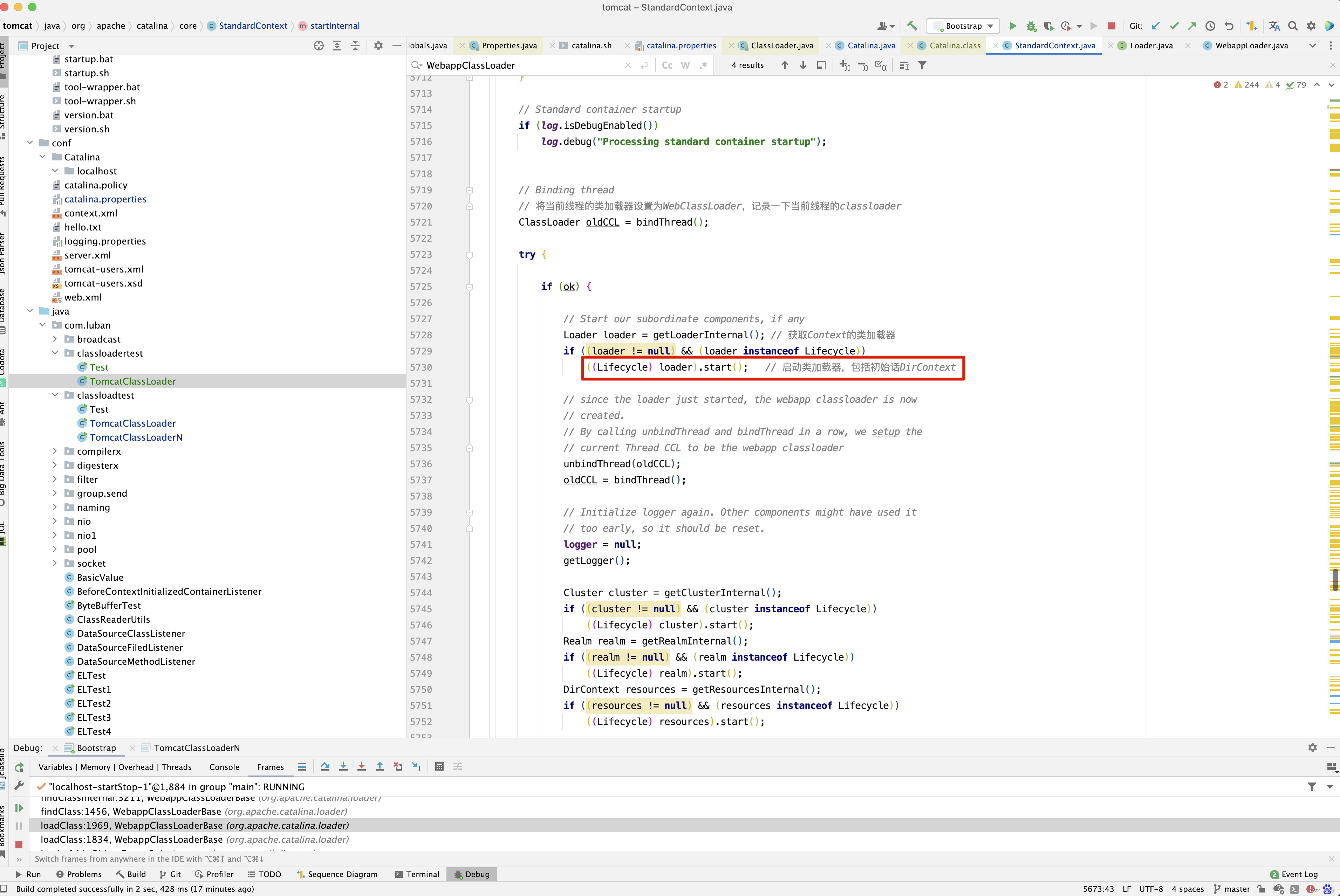The height and width of the screenshot is (896, 1340).
Task: Commit changes with Git checkmark
Action: coord(1174,26)
